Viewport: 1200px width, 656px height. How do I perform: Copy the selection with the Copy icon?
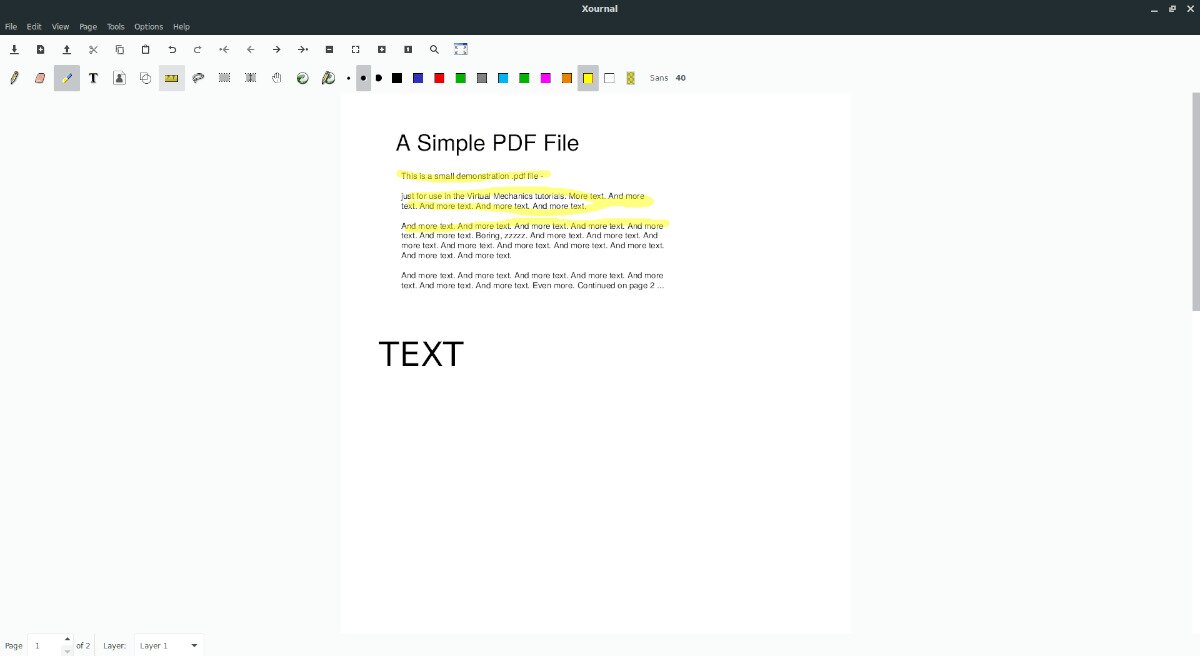119,49
